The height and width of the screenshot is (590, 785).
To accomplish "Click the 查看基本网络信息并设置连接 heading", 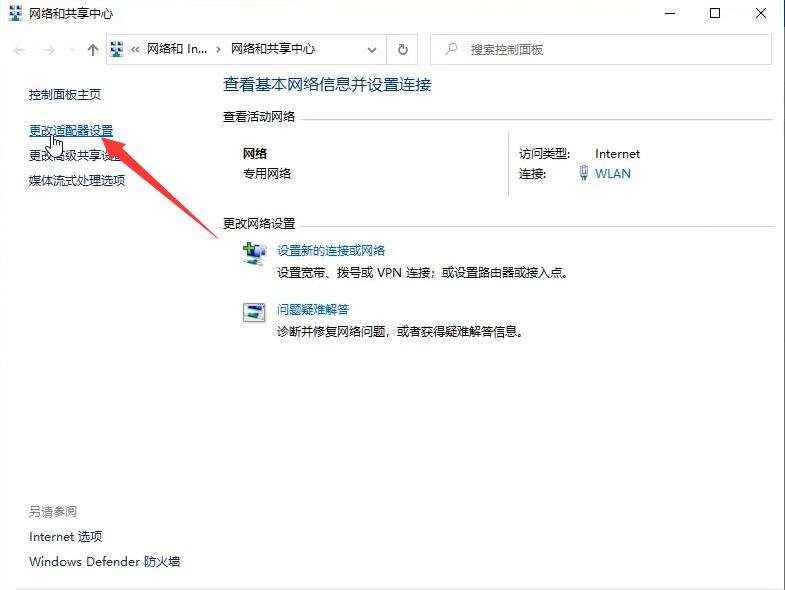I will [327, 85].
